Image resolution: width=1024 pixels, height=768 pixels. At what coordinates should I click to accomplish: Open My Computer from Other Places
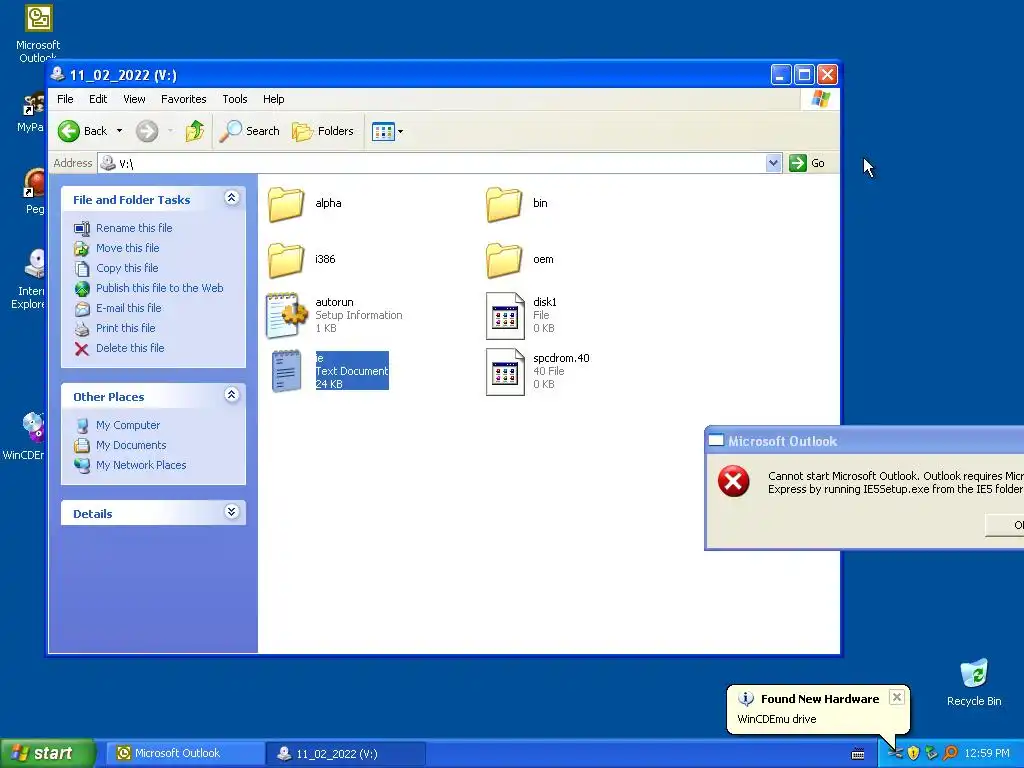[127, 425]
